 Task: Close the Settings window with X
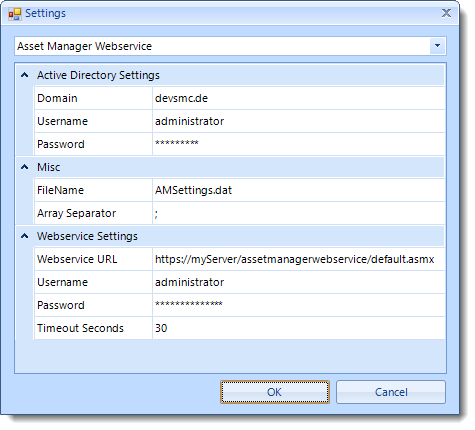[446, 13]
